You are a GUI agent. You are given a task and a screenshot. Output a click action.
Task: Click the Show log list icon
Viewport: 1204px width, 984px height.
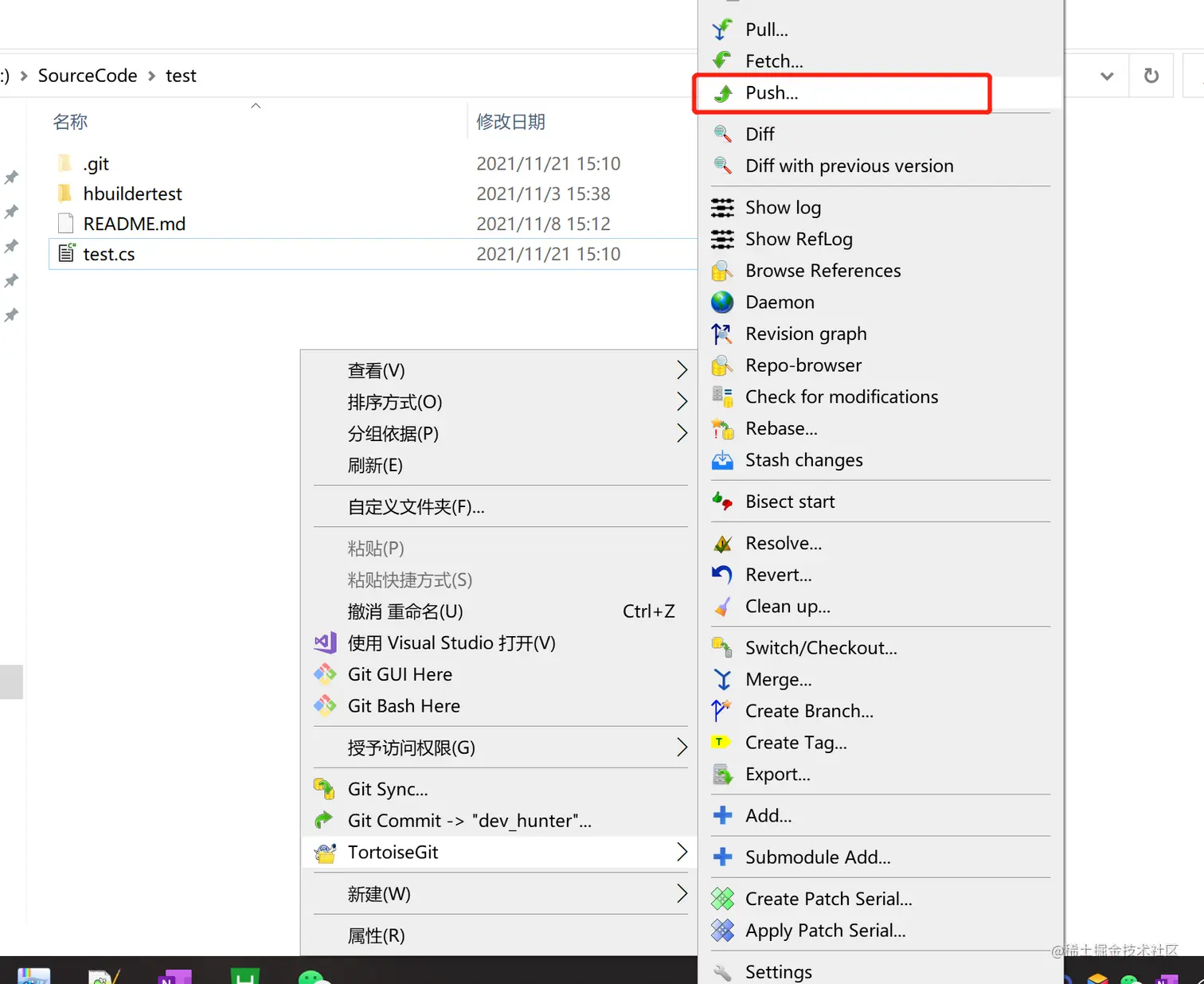(722, 208)
